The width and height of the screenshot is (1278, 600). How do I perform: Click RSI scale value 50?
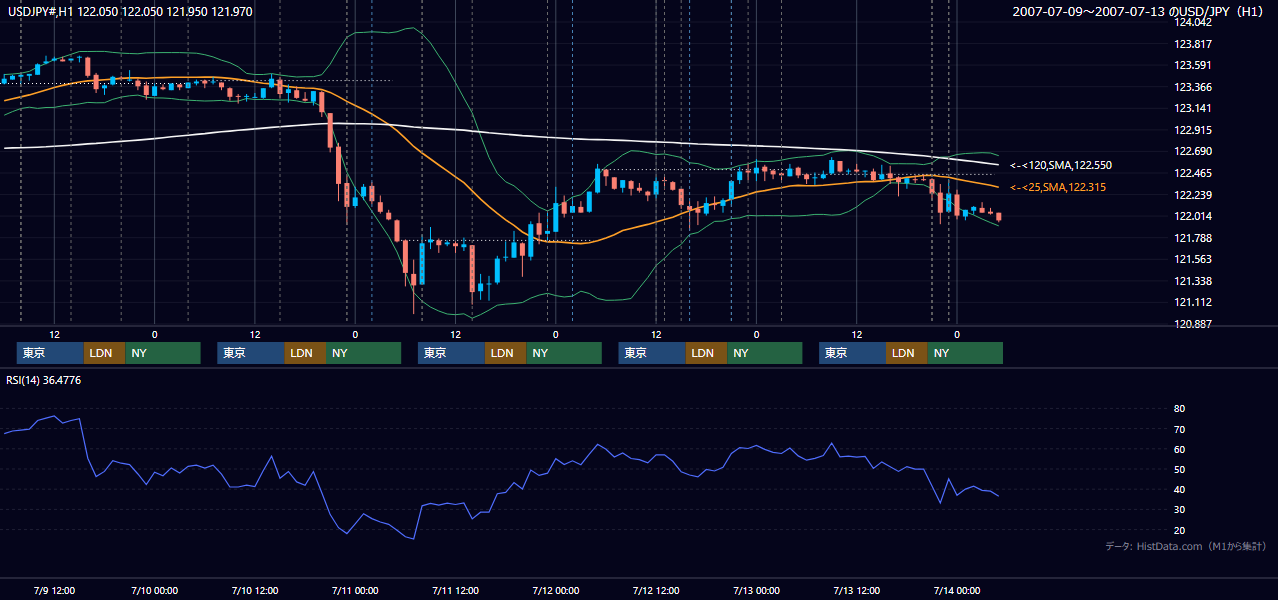pyautogui.click(x=1179, y=469)
